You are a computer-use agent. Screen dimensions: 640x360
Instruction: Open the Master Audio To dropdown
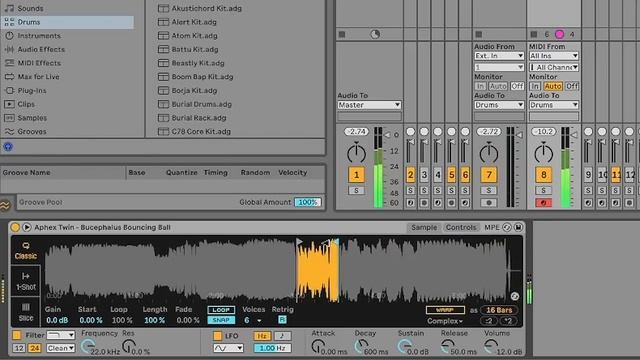coord(369,105)
